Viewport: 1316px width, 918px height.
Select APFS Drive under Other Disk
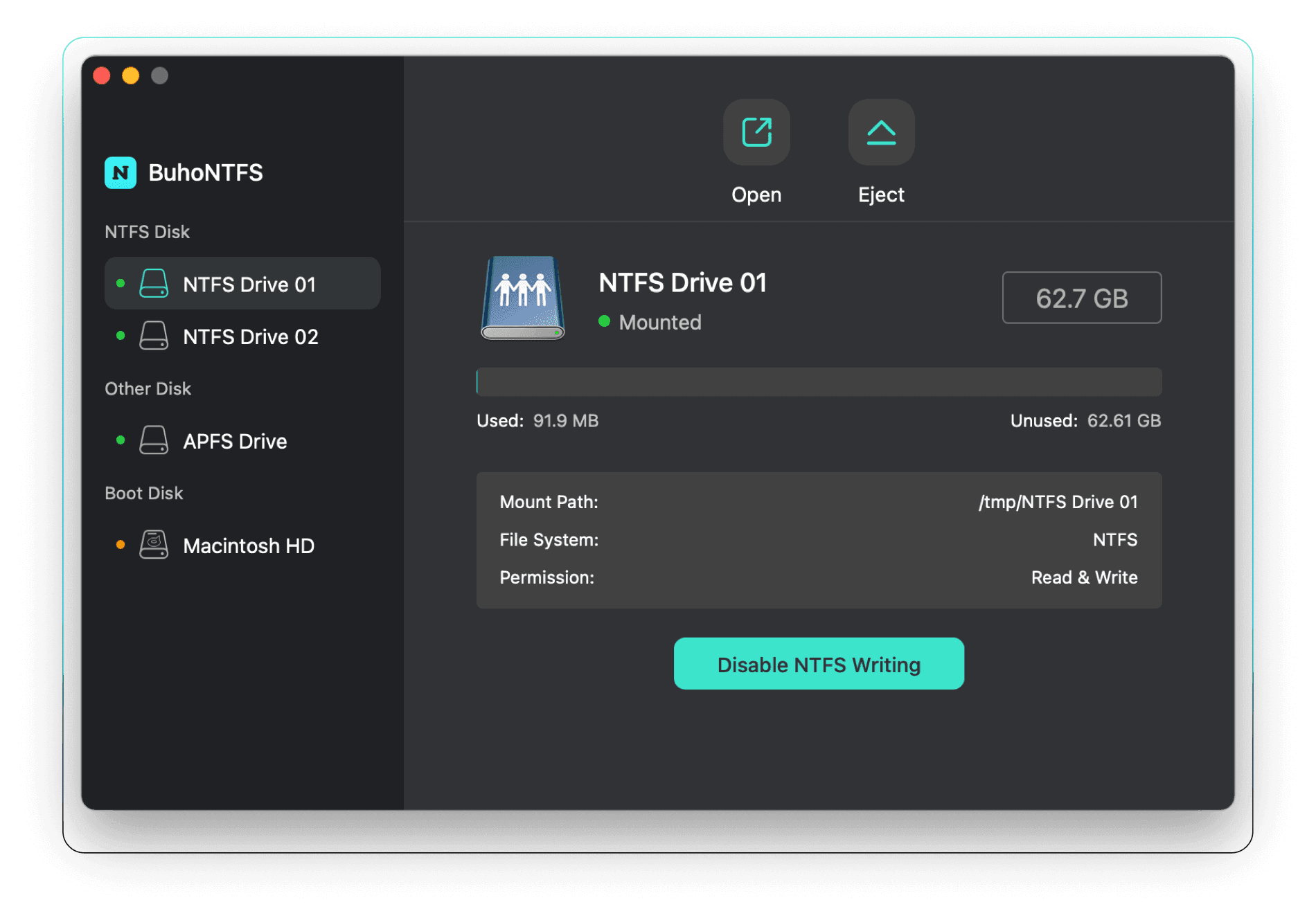point(242,440)
